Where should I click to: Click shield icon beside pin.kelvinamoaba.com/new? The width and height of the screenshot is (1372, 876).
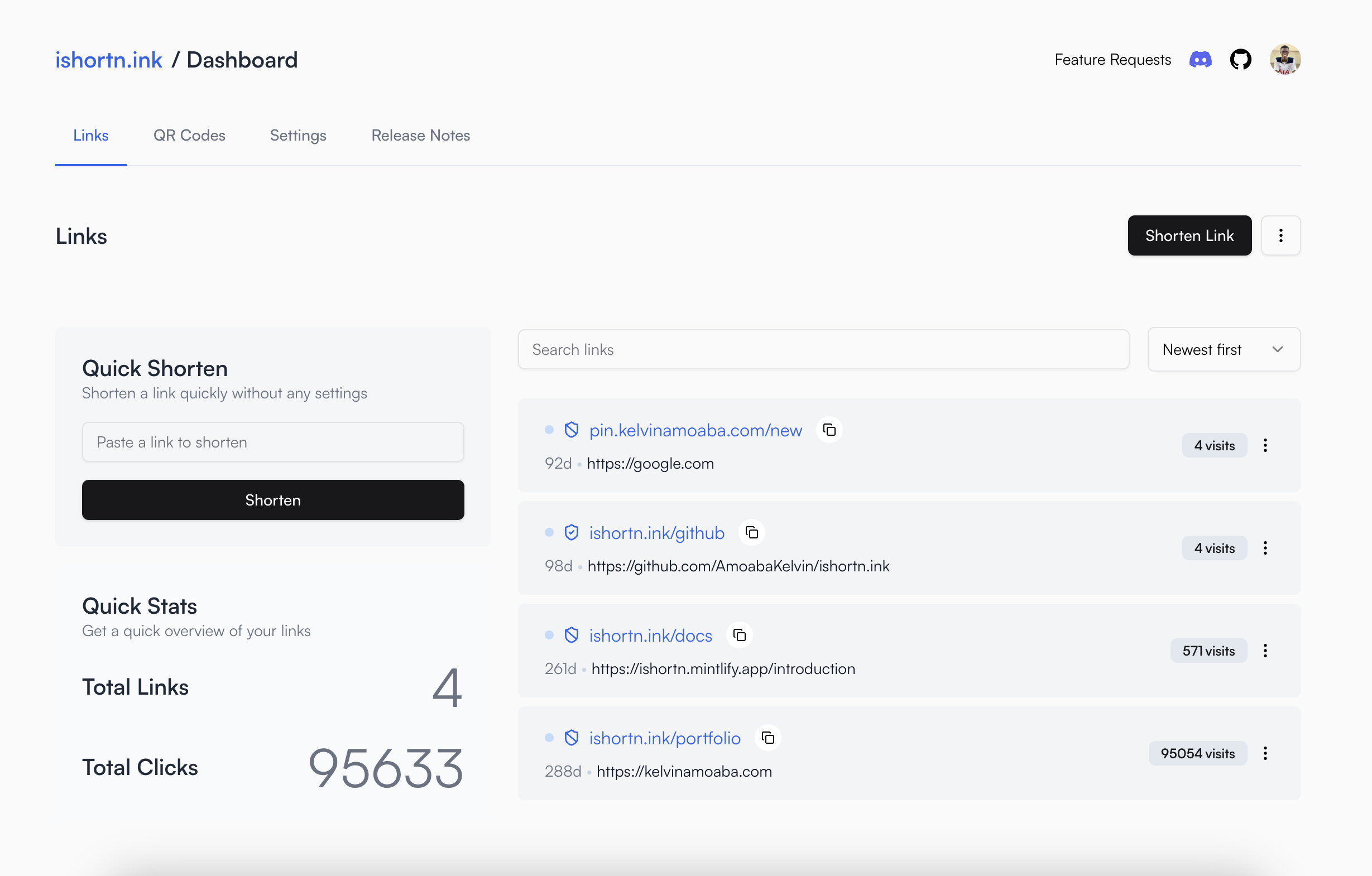(x=571, y=430)
